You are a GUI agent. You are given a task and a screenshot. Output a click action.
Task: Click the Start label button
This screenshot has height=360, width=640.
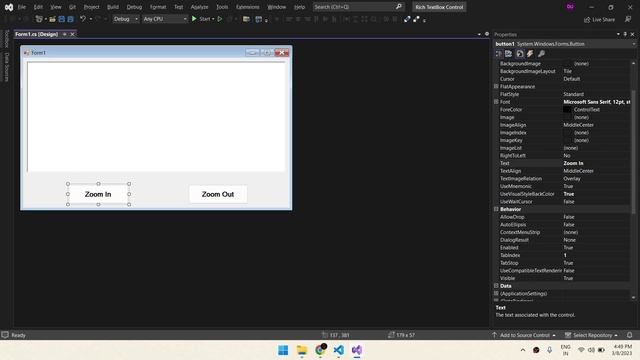[x=205, y=19]
